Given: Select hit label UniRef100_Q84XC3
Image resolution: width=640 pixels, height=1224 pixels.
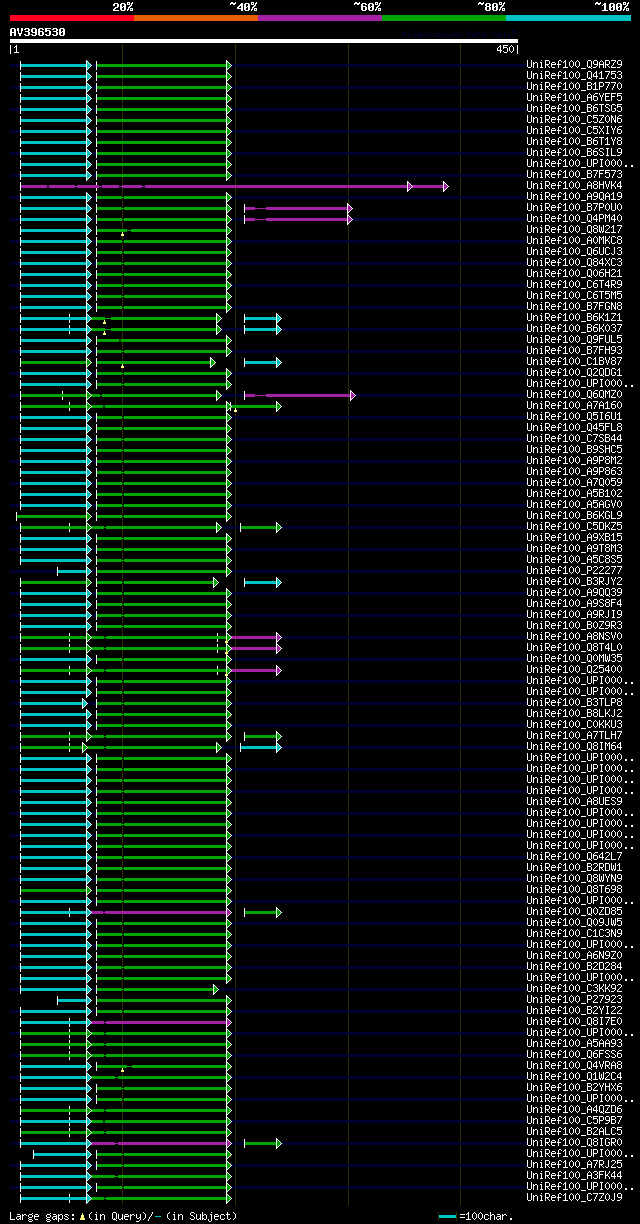Looking at the screenshot, I should click(x=574, y=263).
